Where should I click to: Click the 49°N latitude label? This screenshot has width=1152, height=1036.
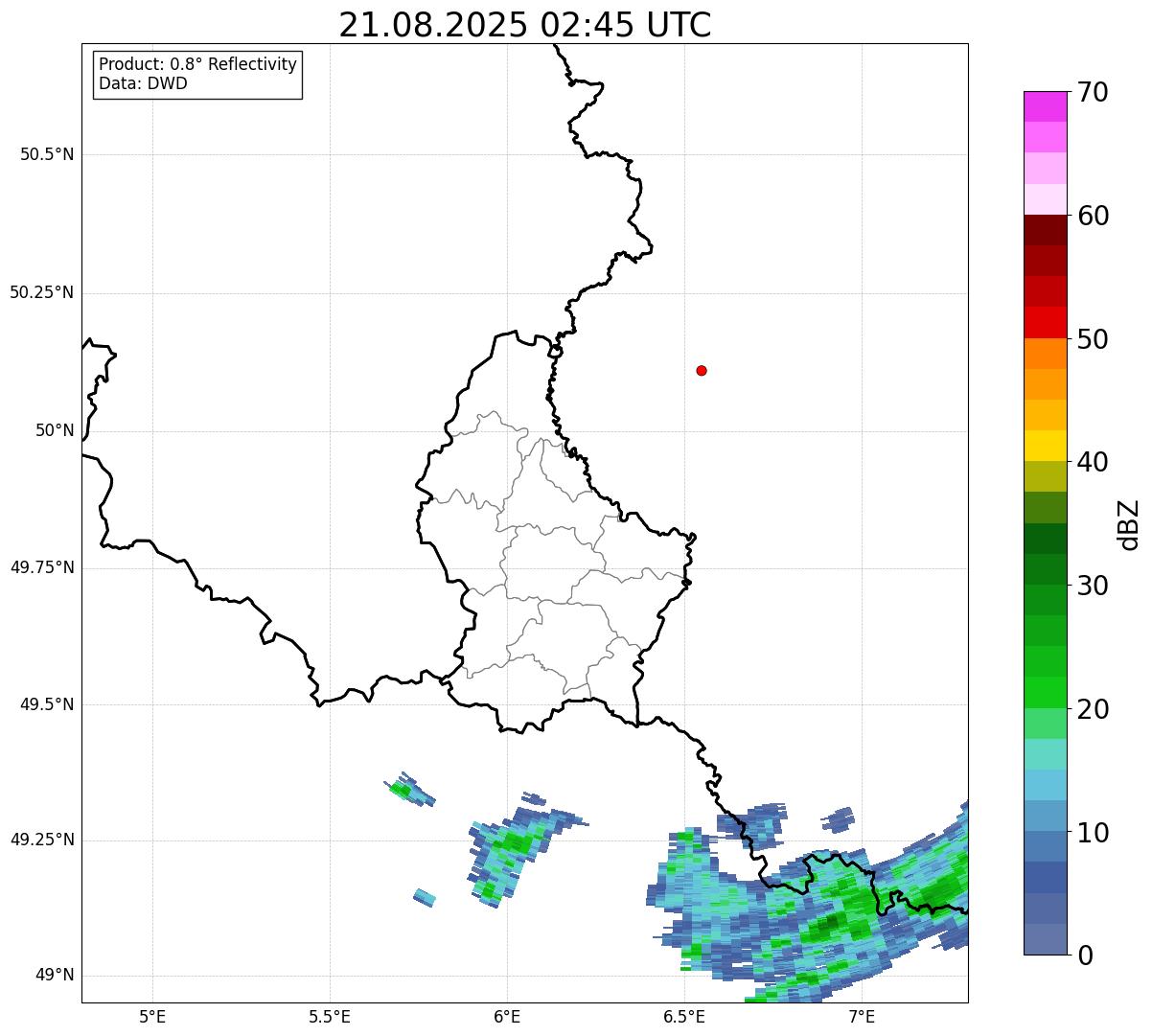click(55, 976)
